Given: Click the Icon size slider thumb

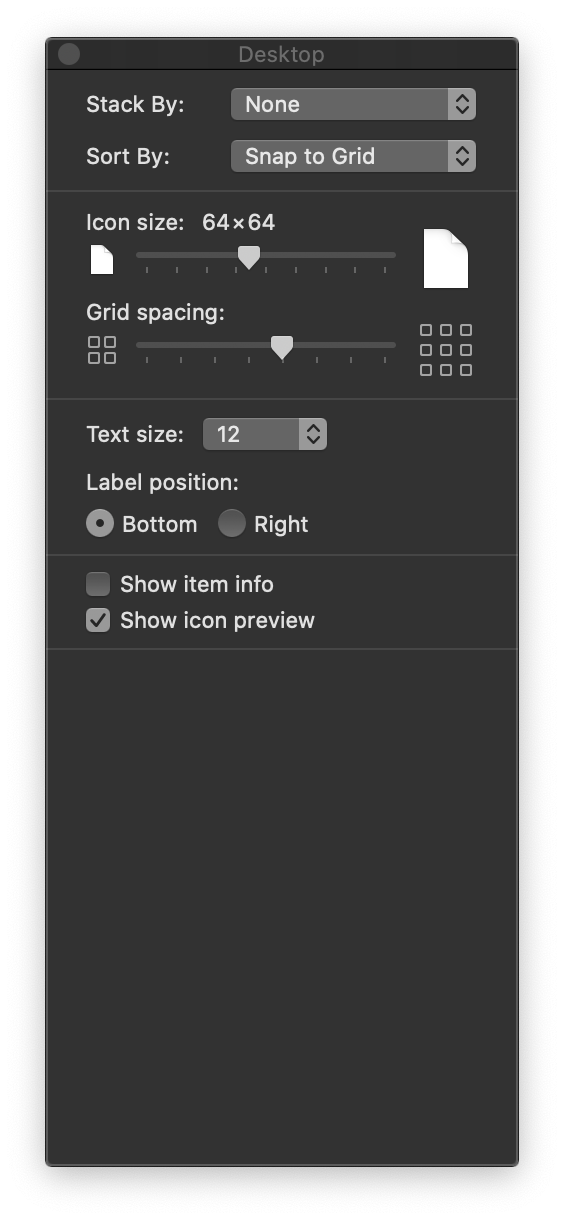Looking at the screenshot, I should (x=249, y=257).
